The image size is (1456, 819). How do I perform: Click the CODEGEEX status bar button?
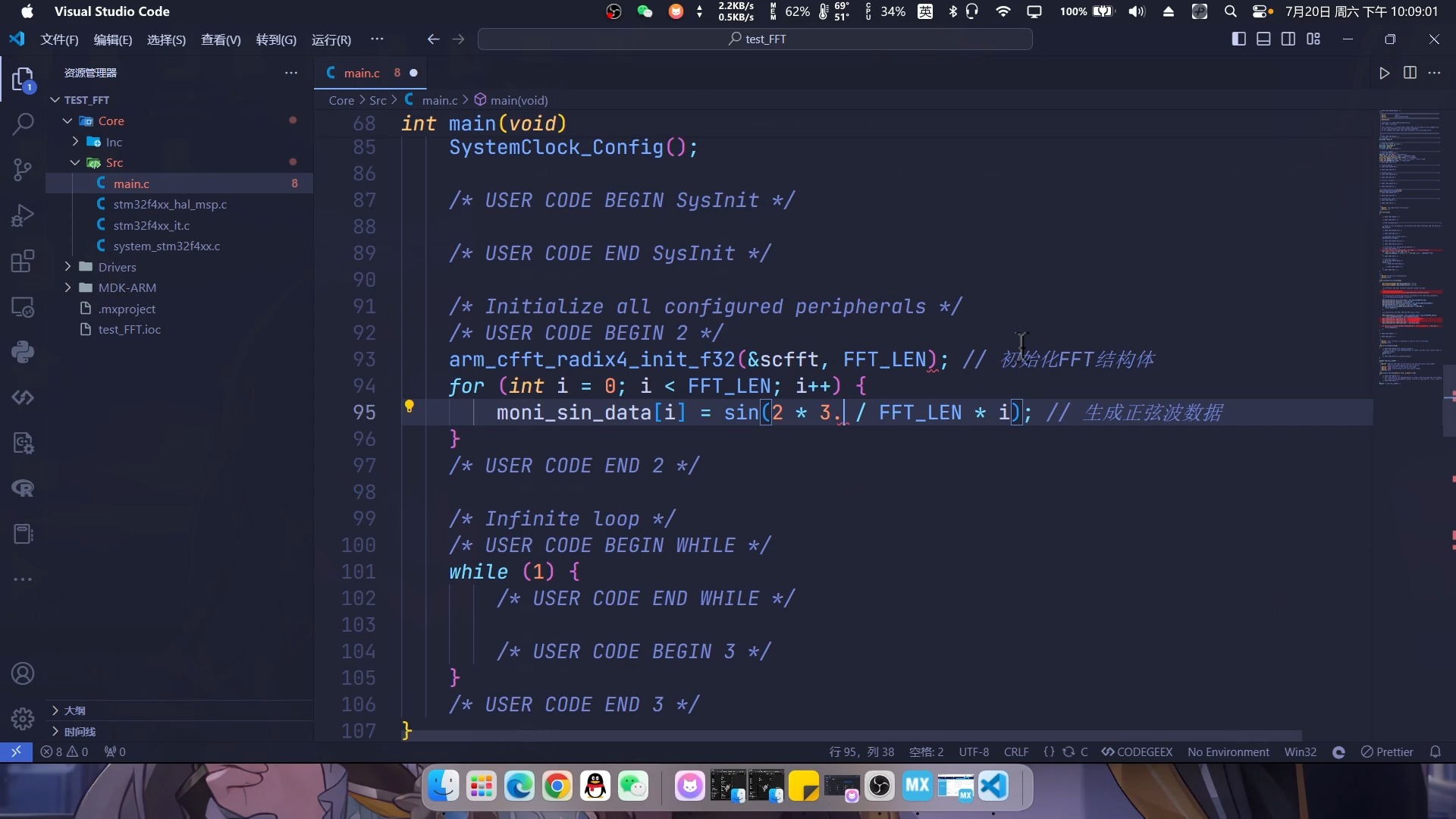1137,752
